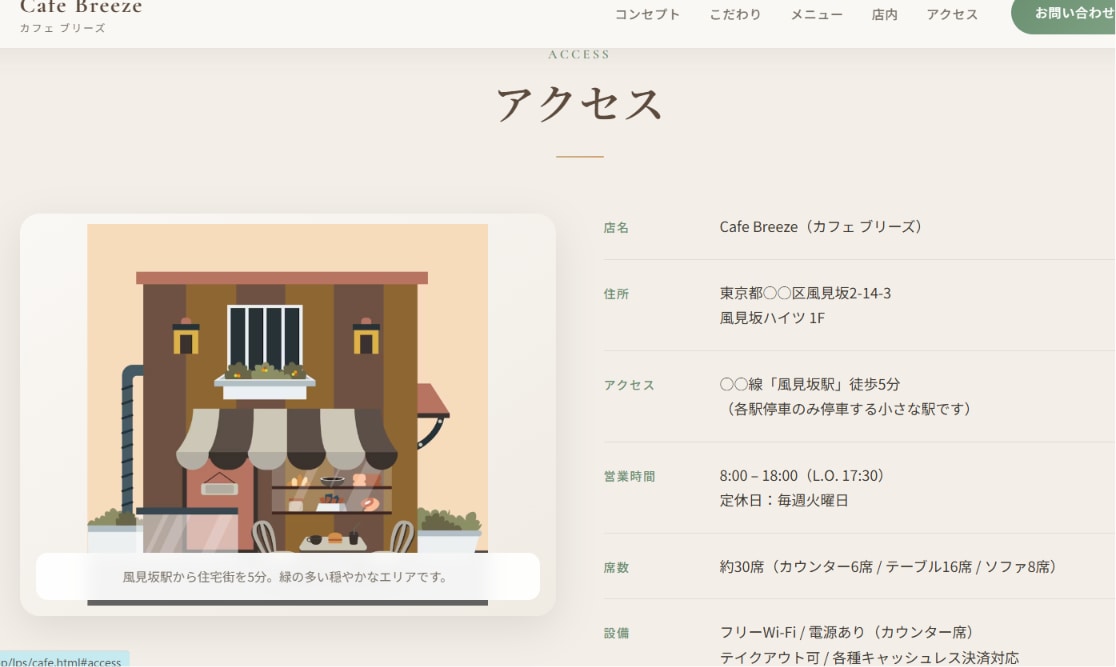Click the 店名 row label

pos(616,228)
